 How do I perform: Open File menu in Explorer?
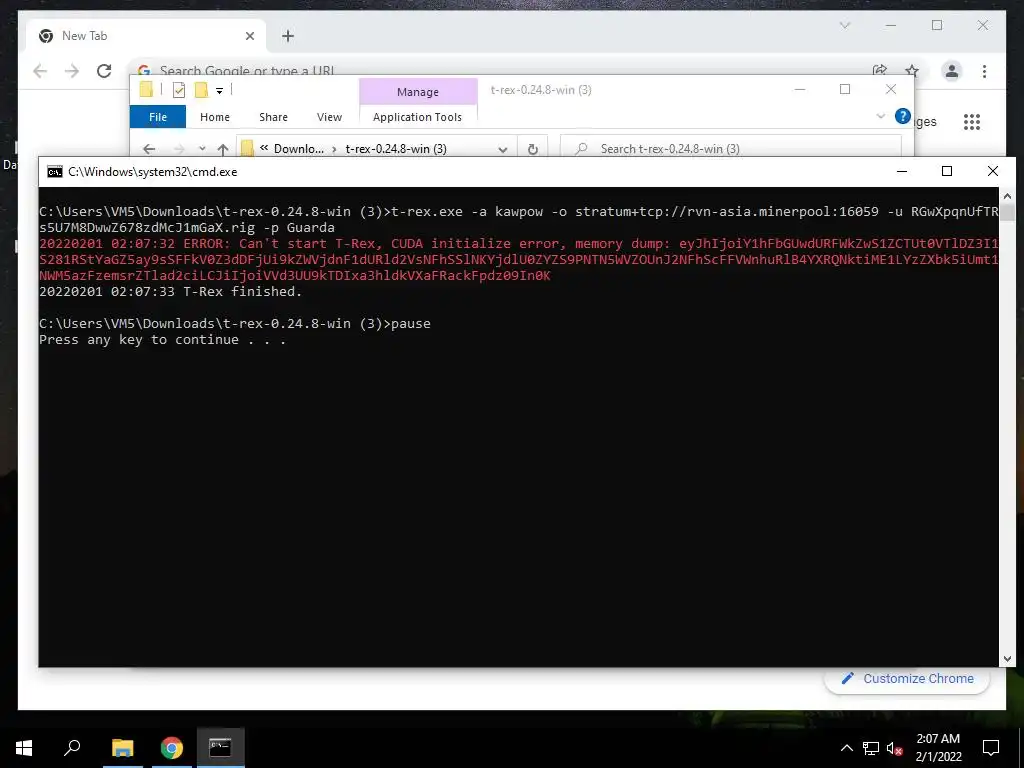[x=157, y=117]
